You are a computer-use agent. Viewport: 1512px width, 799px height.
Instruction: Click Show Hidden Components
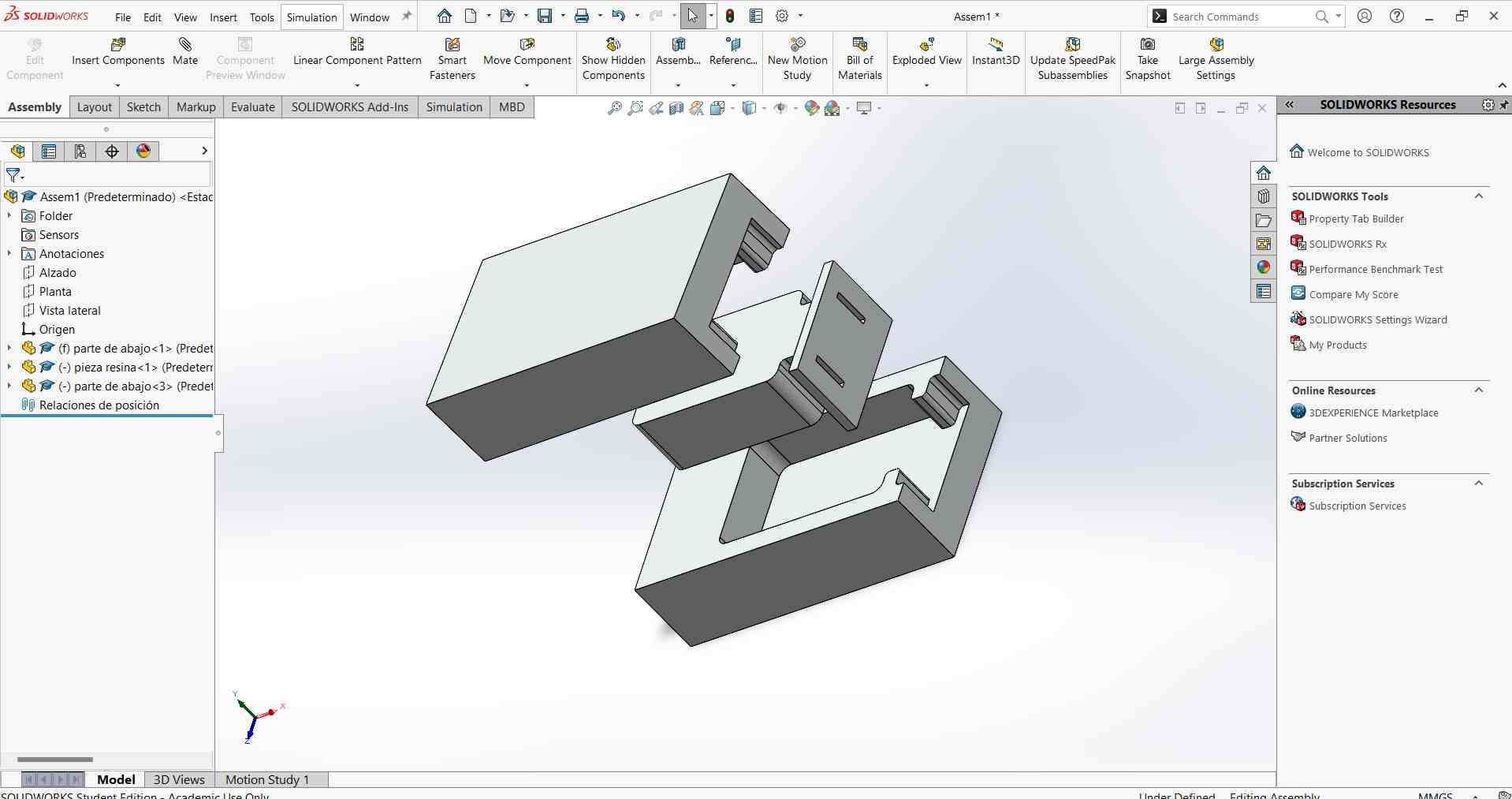[x=613, y=59]
